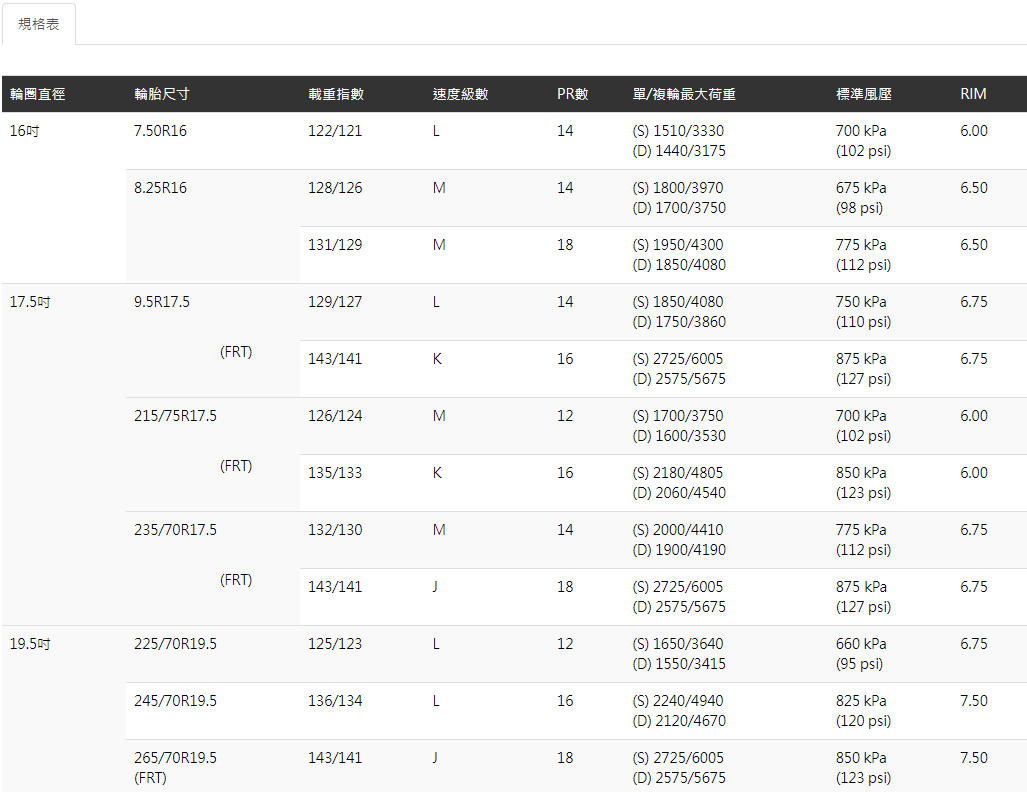Viewport: 1027px width, 792px height.
Task: Select the 標準風壓 column header
Action: (863, 94)
